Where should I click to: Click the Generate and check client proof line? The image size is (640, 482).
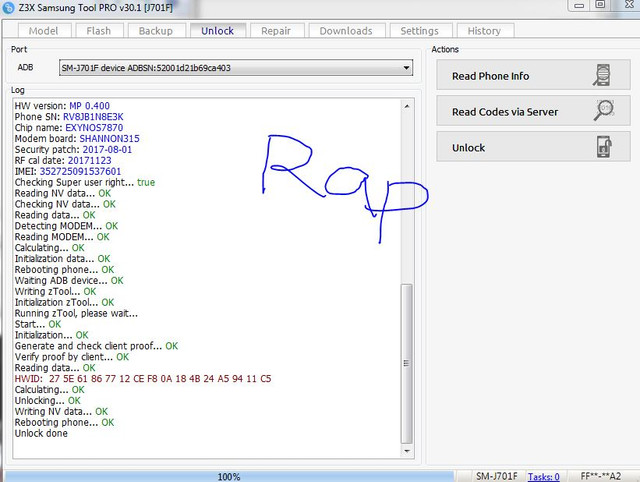96,346
